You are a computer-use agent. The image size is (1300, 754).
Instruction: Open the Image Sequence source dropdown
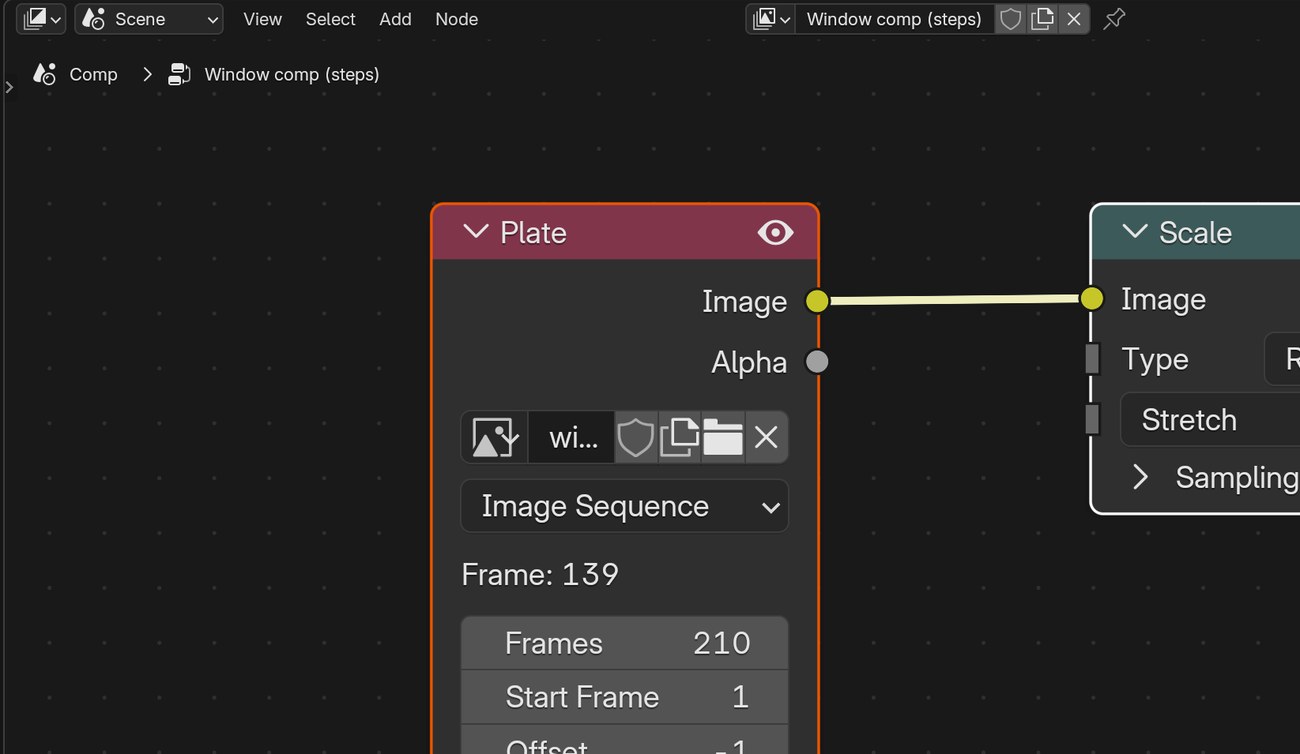pyautogui.click(x=624, y=506)
